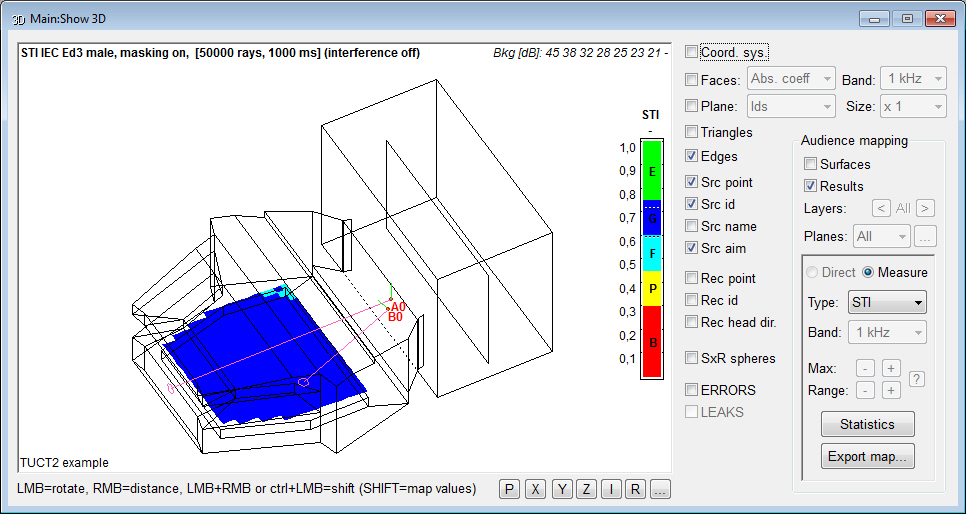Screen dimensions: 966x514
Task: Open the Type STI dropdown
Action: click(887, 303)
